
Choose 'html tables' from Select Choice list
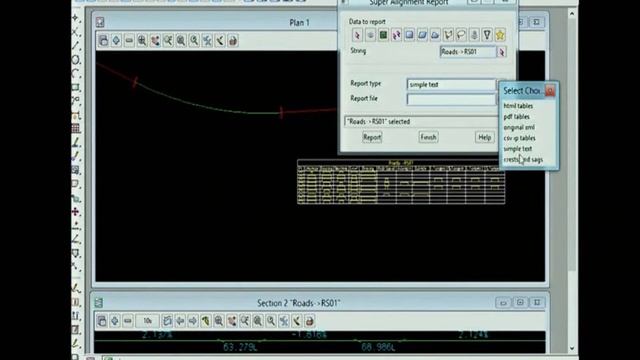click(518, 106)
